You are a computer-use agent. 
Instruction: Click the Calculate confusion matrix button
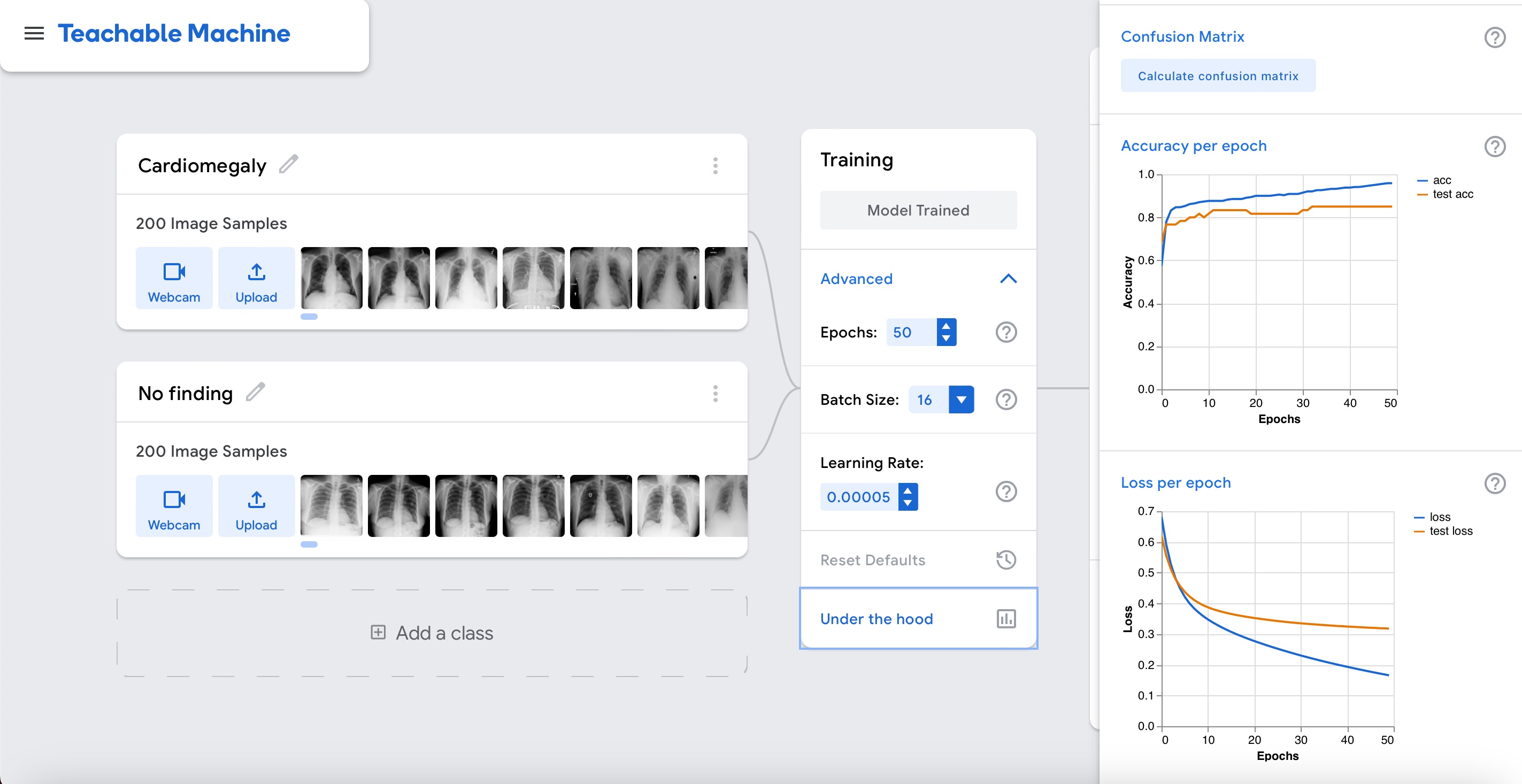(x=1217, y=75)
